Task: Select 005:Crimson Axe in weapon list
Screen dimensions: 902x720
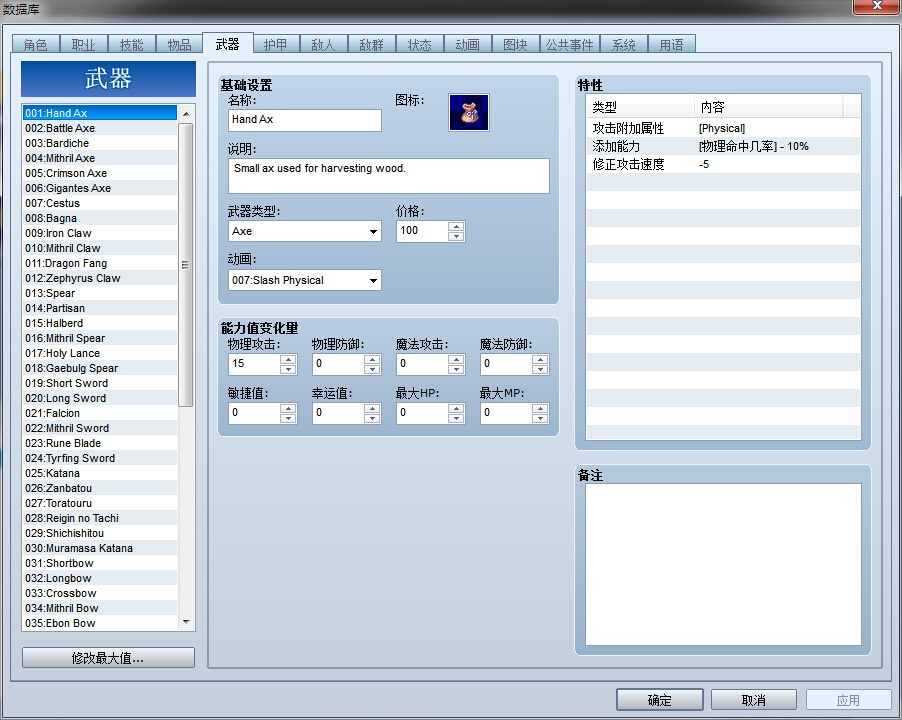Action: (100, 173)
